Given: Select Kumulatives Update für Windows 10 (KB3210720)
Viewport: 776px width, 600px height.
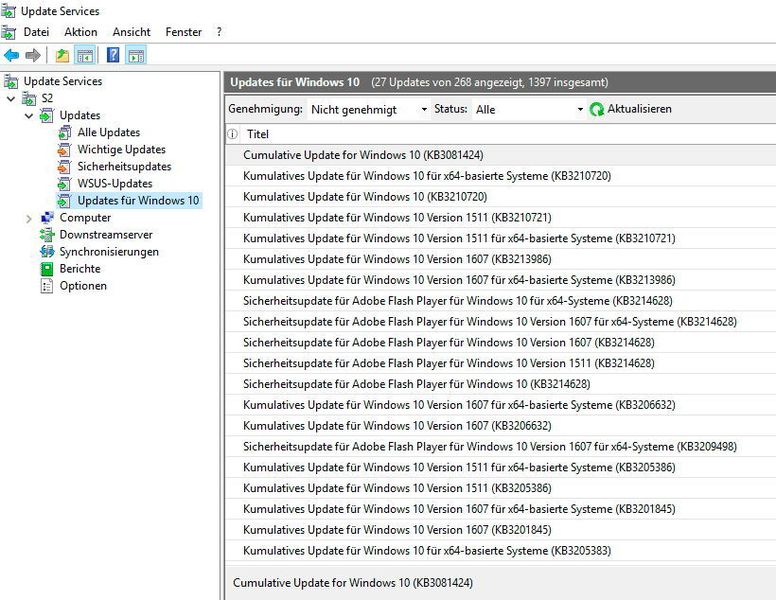Looking at the screenshot, I should click(500, 197).
